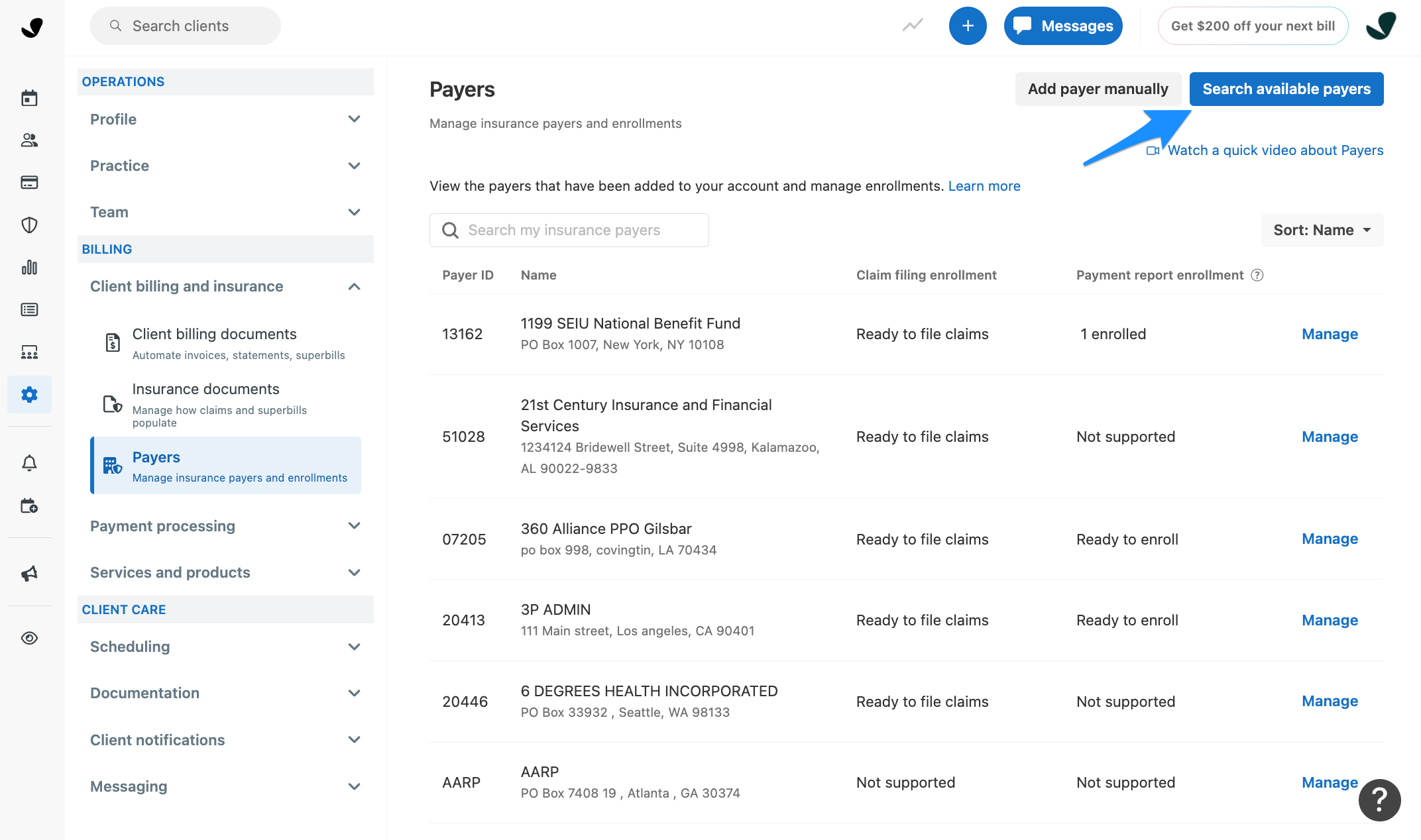Image resolution: width=1421 pixels, height=840 pixels.
Task: Select Insurance documents in the sidebar menu
Action: [x=206, y=389]
